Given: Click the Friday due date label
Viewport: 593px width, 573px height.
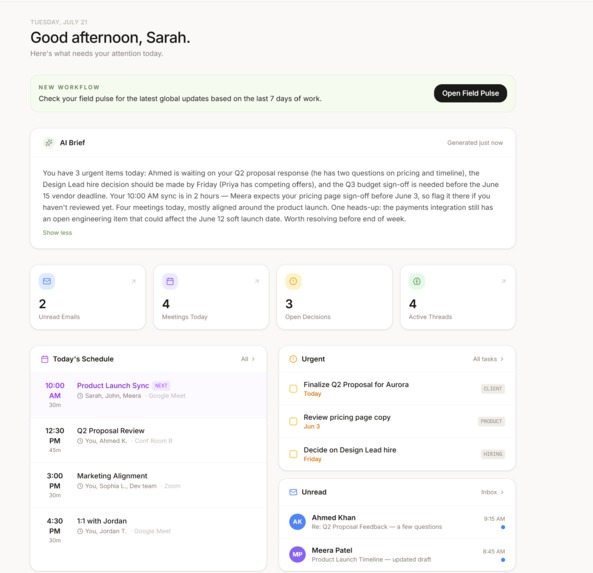Looking at the screenshot, I should click(312, 459).
